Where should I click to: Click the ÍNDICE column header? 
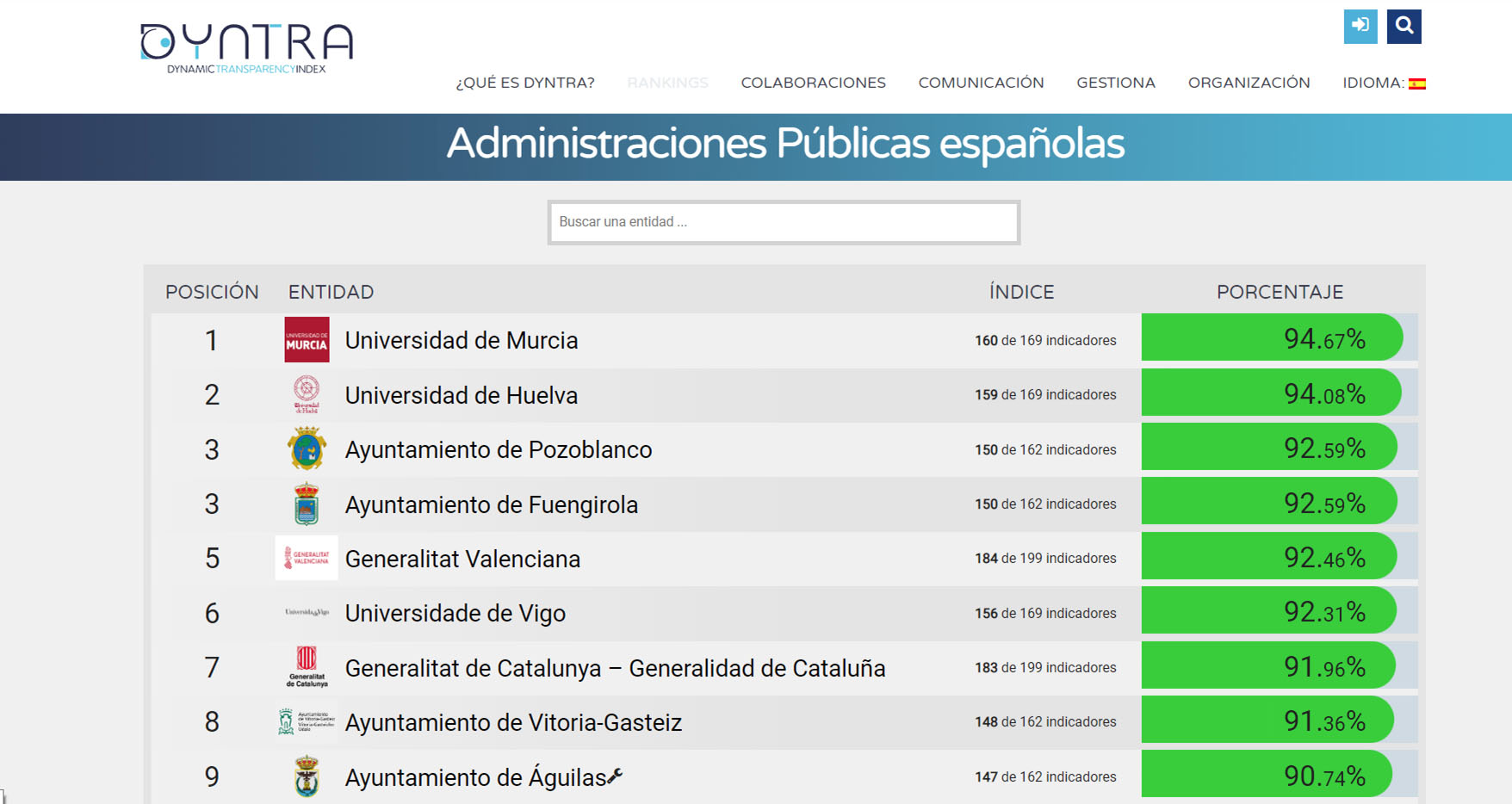[1021, 292]
